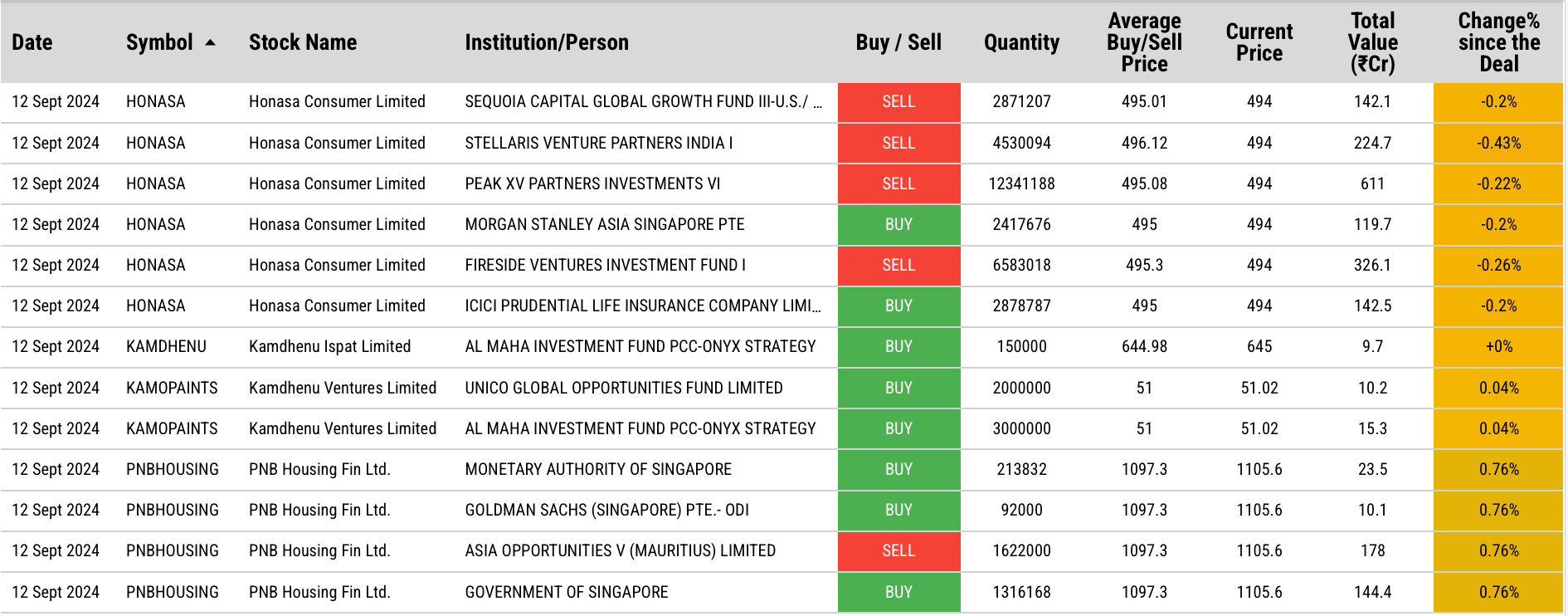The width and height of the screenshot is (1568, 616).
Task: Select STELLARIS VENTURE PARTNERS INDIA I cell
Action: pyautogui.click(x=598, y=143)
